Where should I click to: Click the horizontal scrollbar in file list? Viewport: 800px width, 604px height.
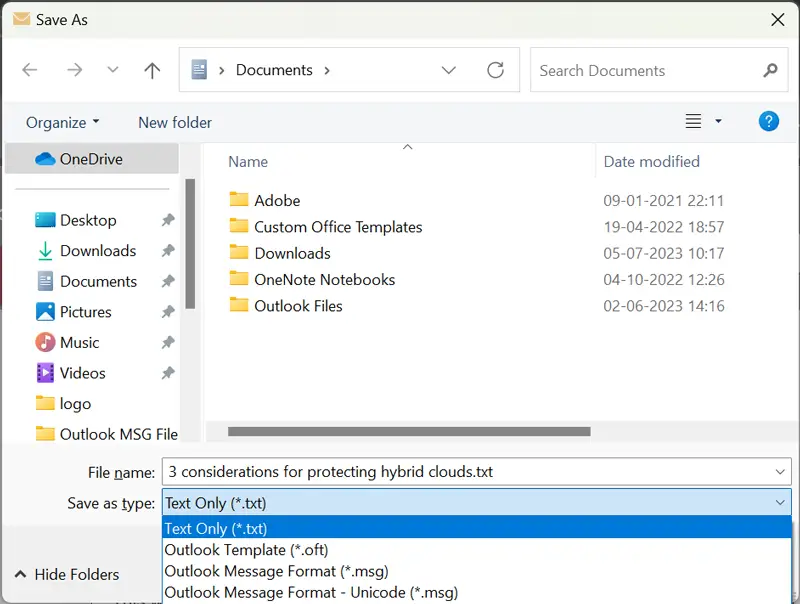[409, 432]
